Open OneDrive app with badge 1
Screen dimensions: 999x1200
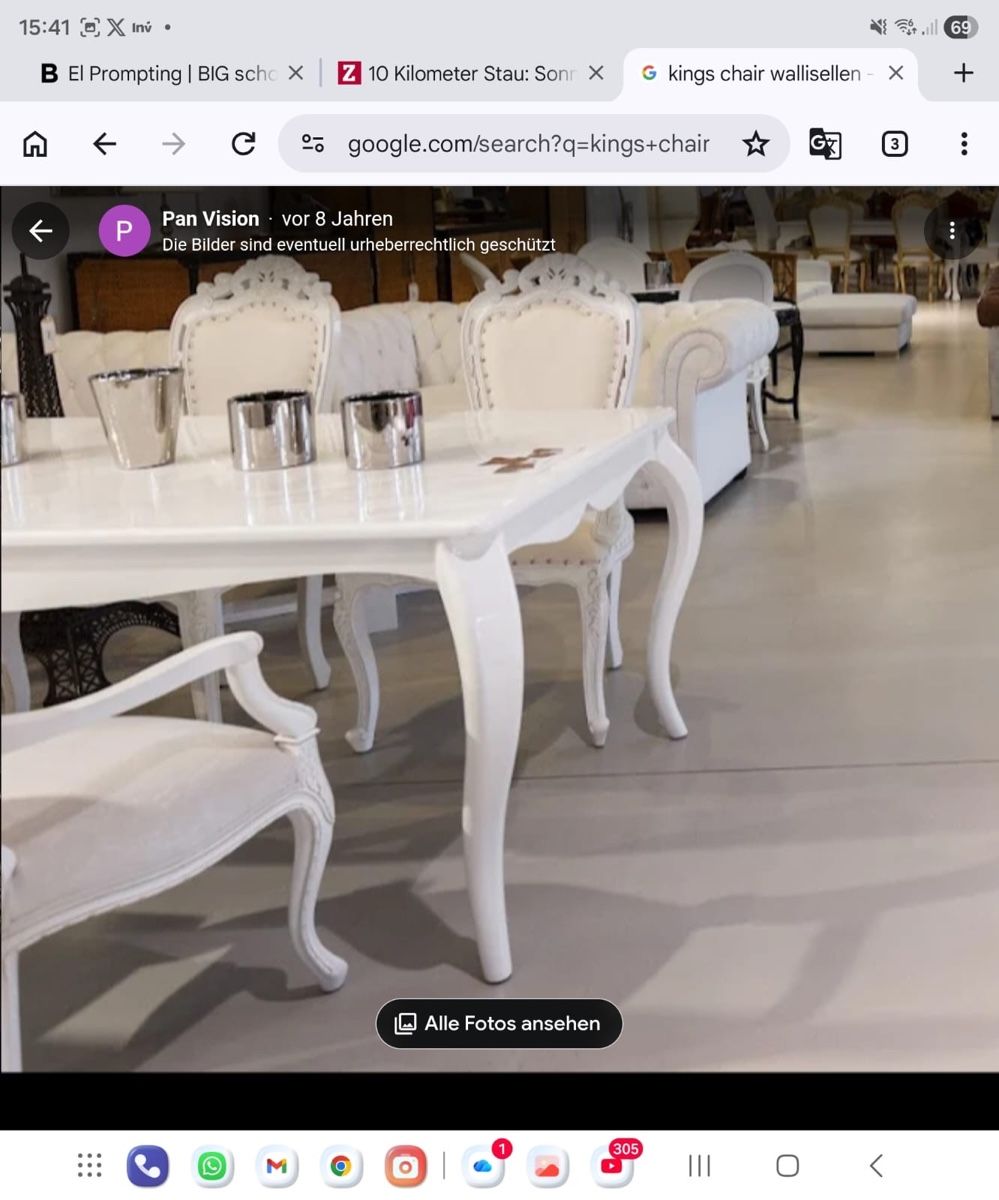483,1166
